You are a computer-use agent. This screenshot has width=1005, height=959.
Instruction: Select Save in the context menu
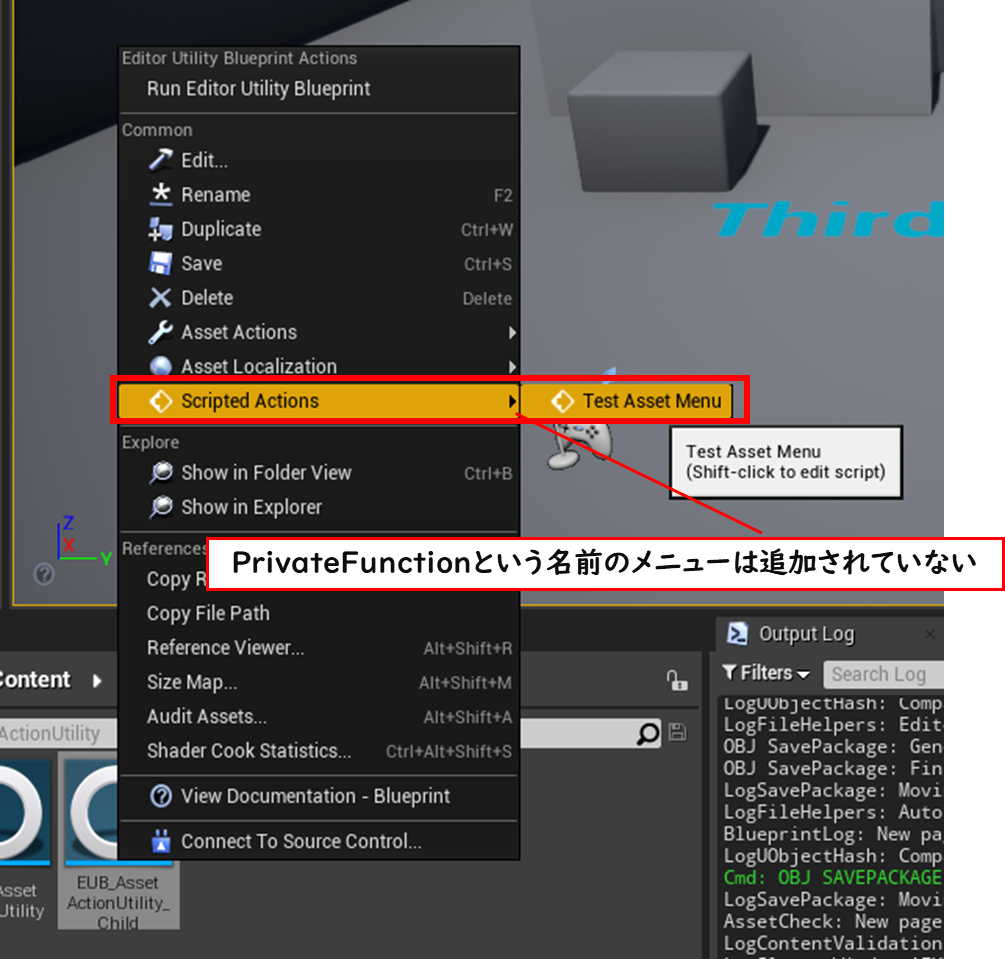319,263
